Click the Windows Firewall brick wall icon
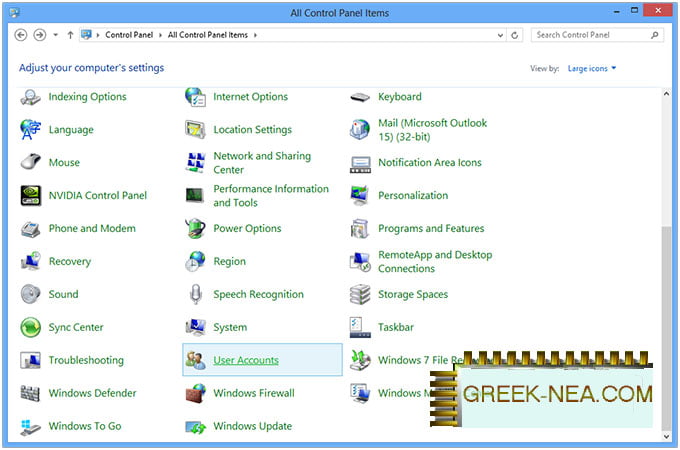Image resolution: width=680 pixels, height=450 pixels. click(x=196, y=393)
